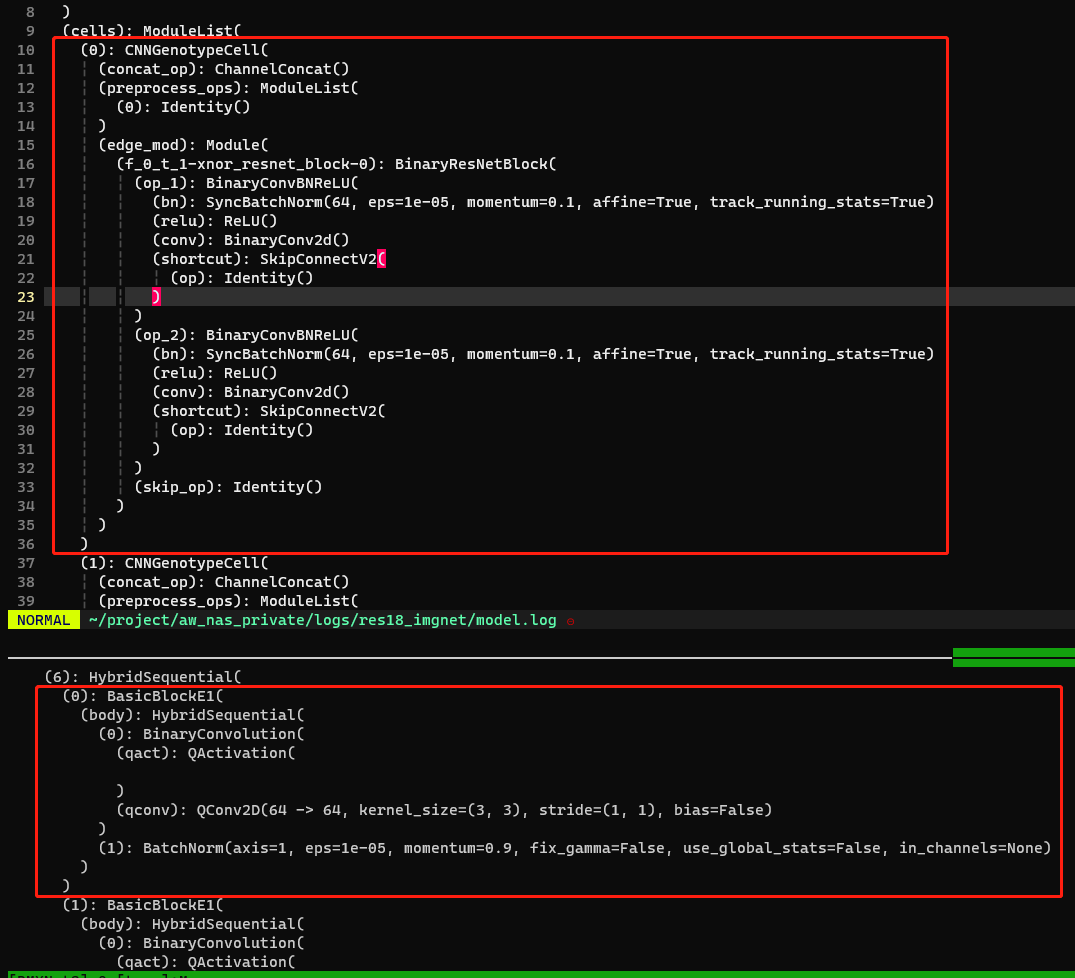Viewport: 1075px width, 978px height.
Task: Click the '(edge_mod): Module(' line
Action: coord(184,145)
